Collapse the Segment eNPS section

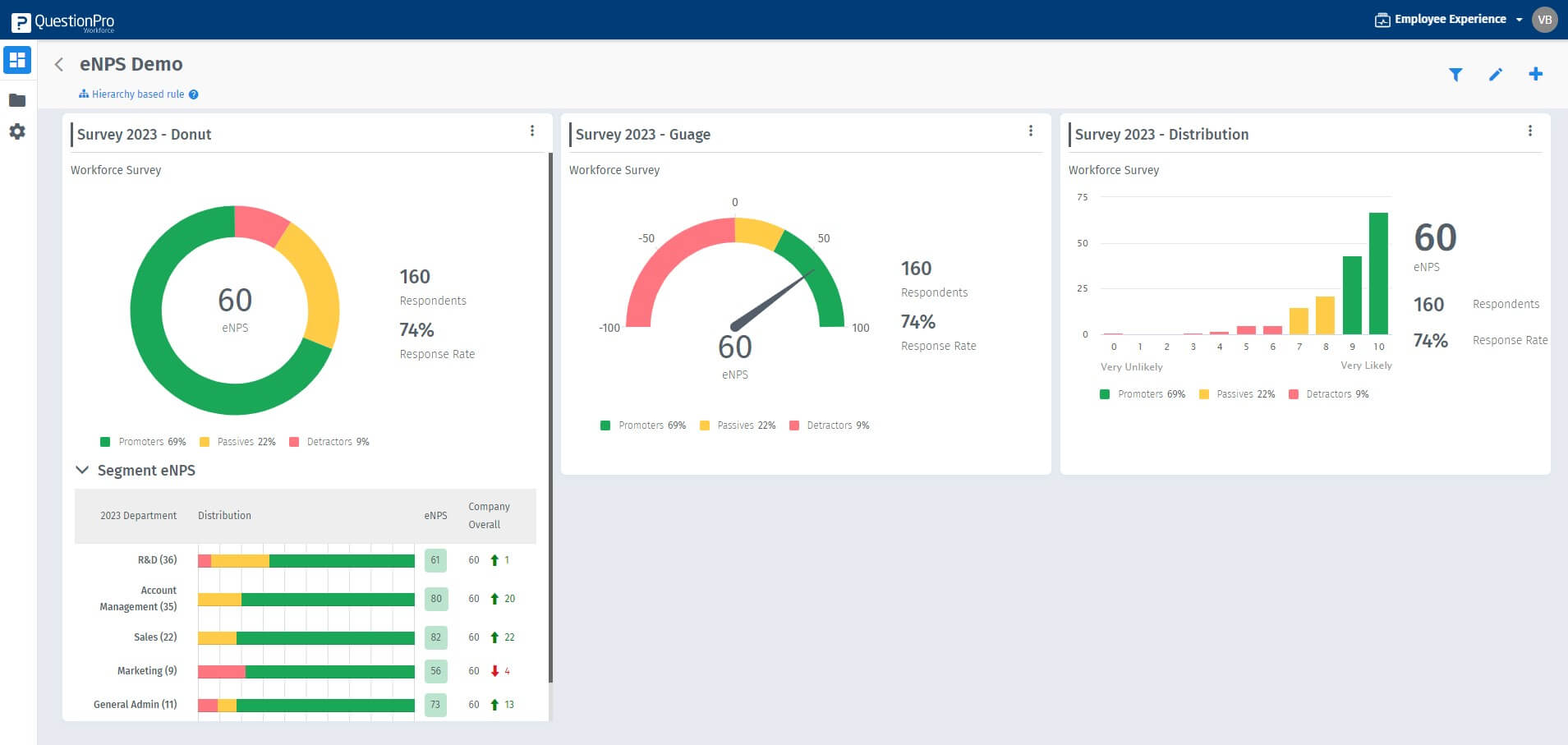(81, 470)
